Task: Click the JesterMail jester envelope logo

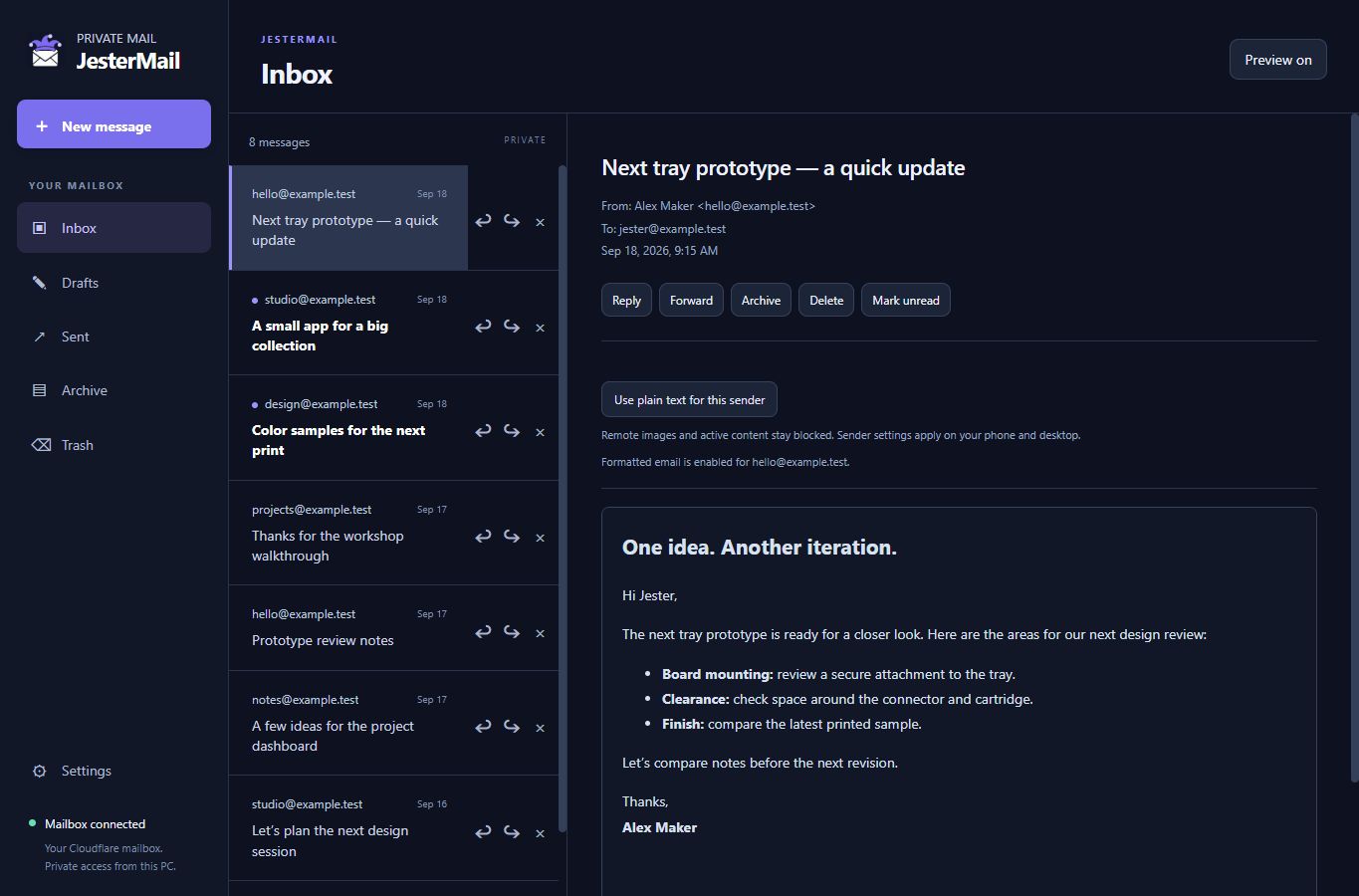Action: click(45, 51)
